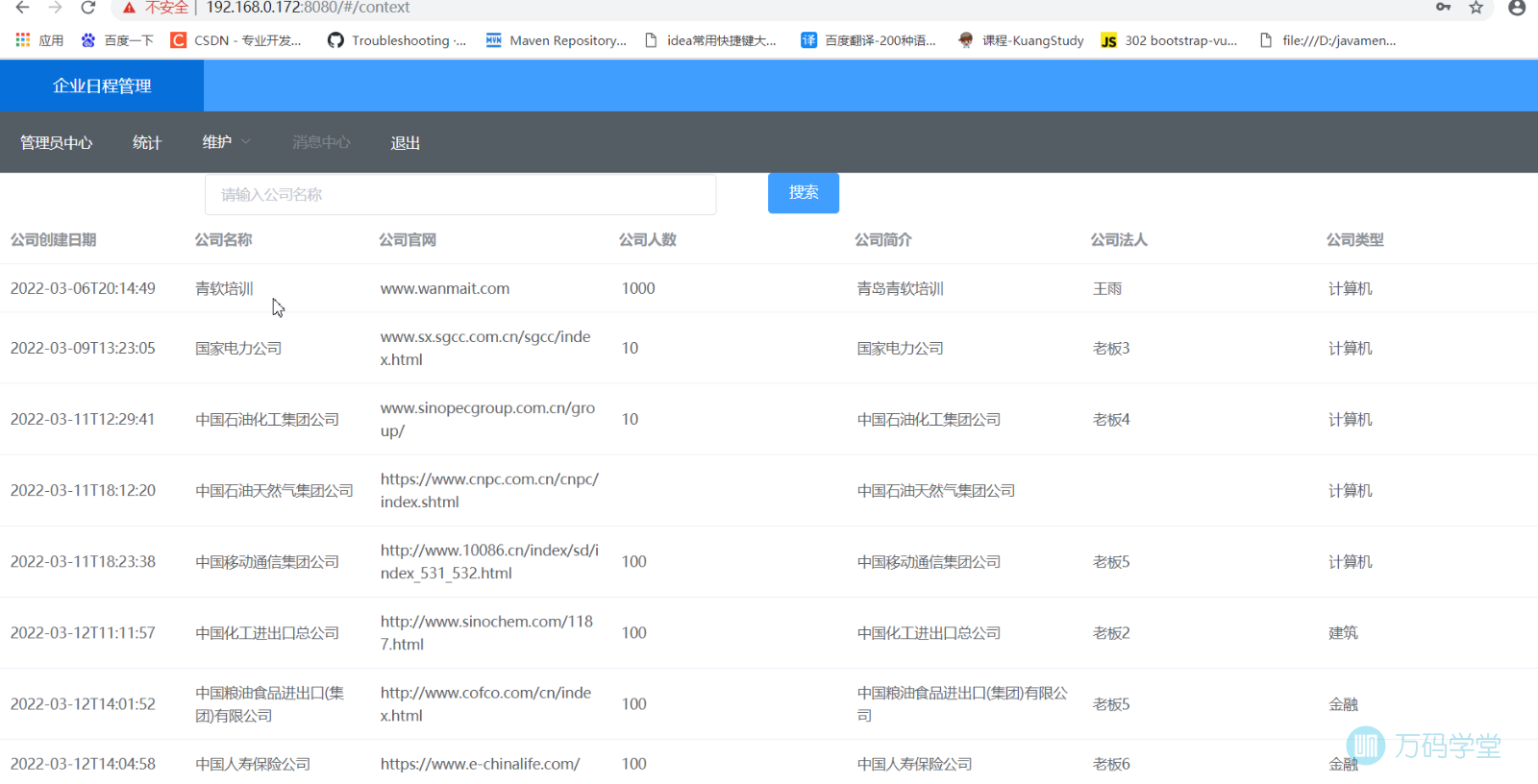The height and width of the screenshot is (784, 1538).
Task: Open the Apps grid bookmark
Action: [x=39, y=40]
